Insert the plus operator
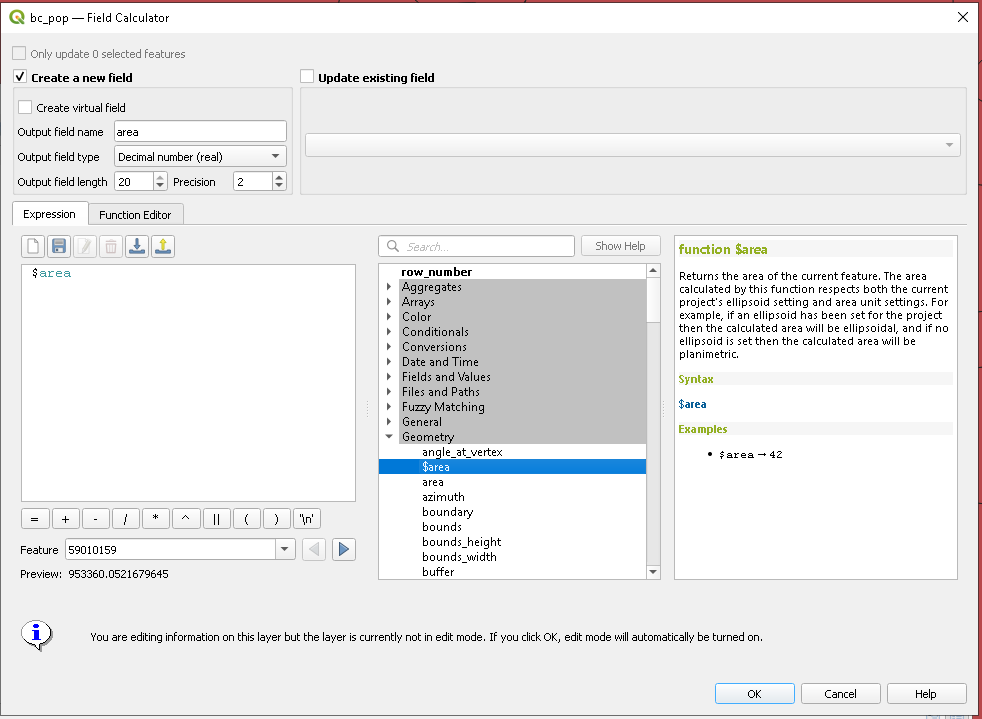Viewport: 982px width, 719px height. (x=65, y=519)
